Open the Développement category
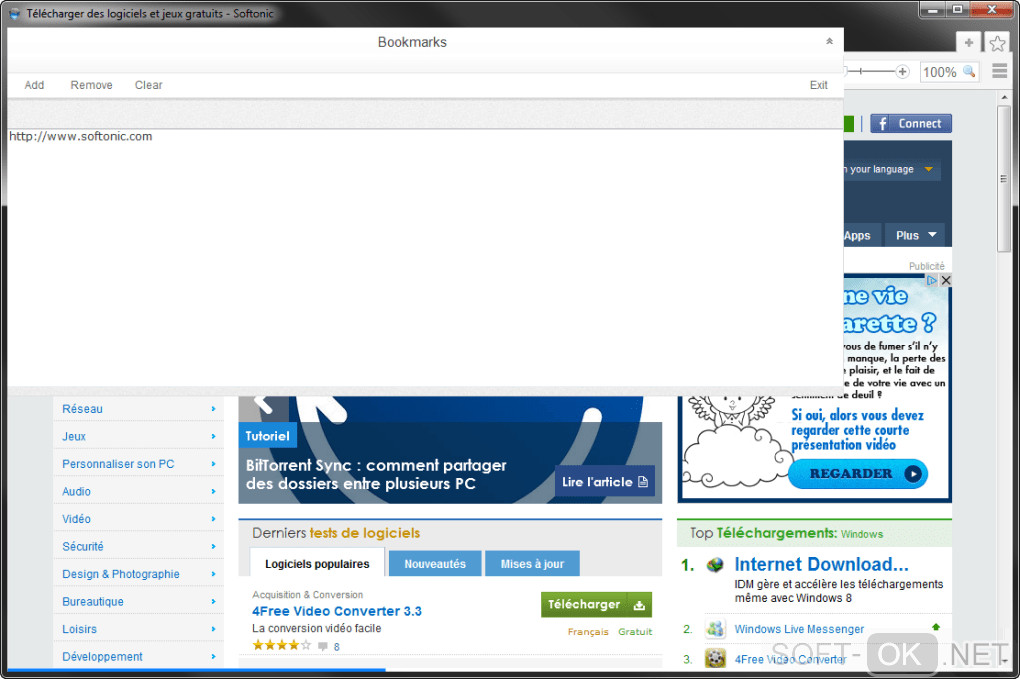 tap(139, 657)
